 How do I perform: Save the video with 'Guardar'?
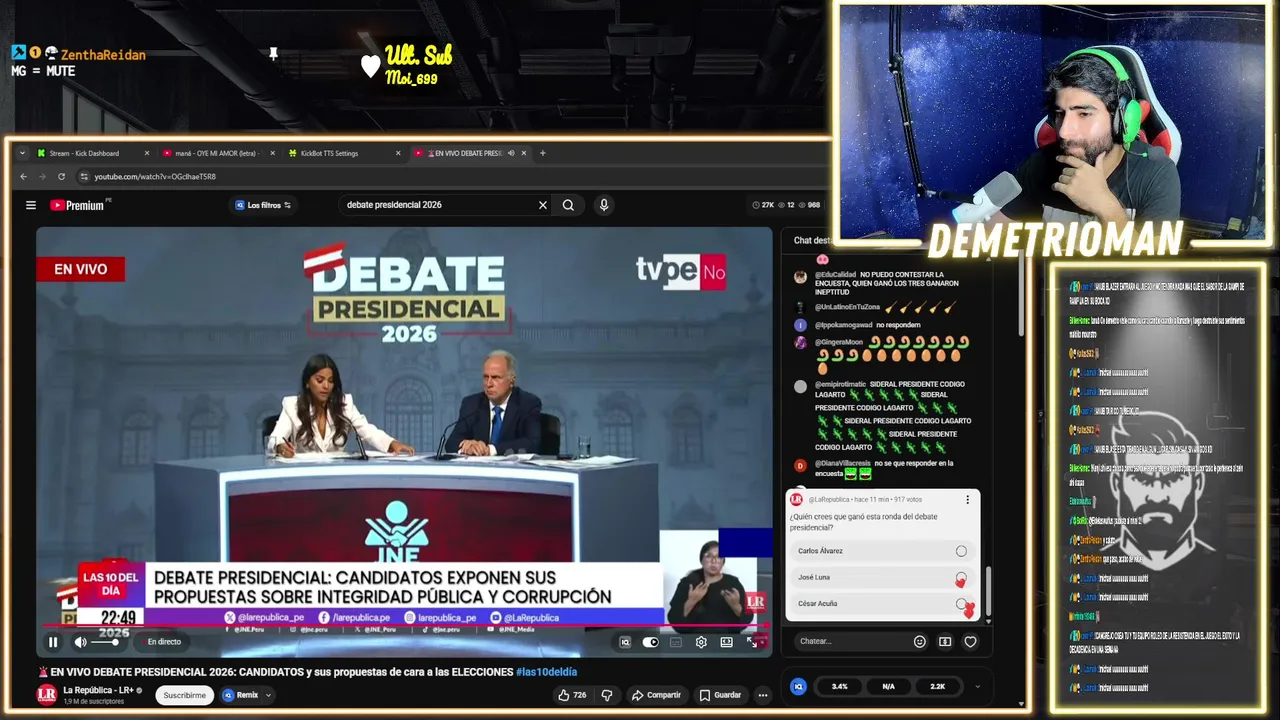[720, 695]
